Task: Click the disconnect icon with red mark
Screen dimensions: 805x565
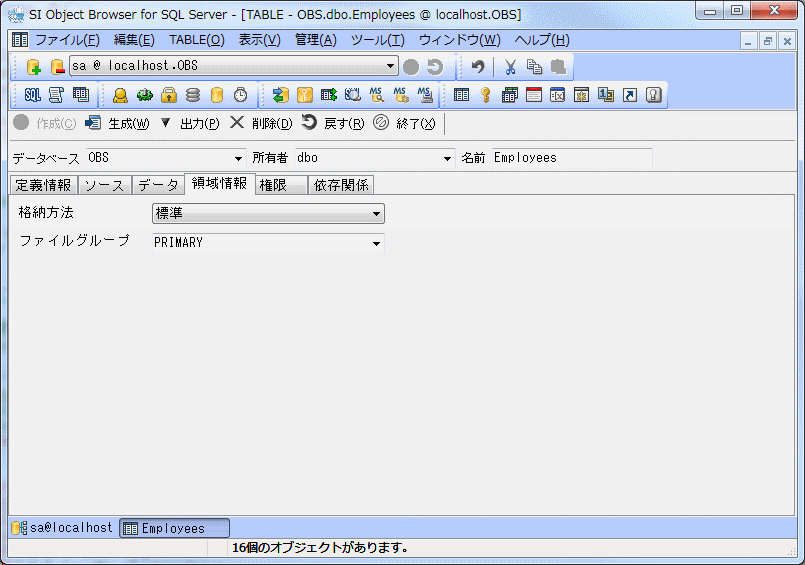Action: (57, 67)
